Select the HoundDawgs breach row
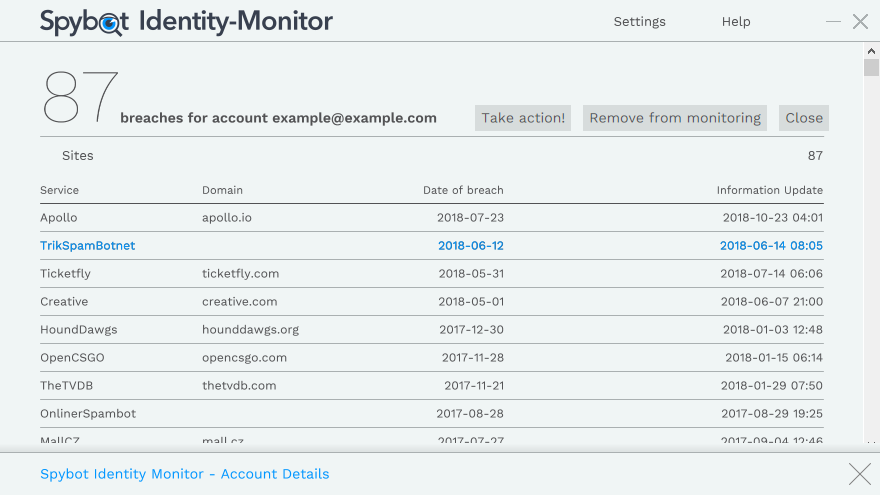 [78, 330]
